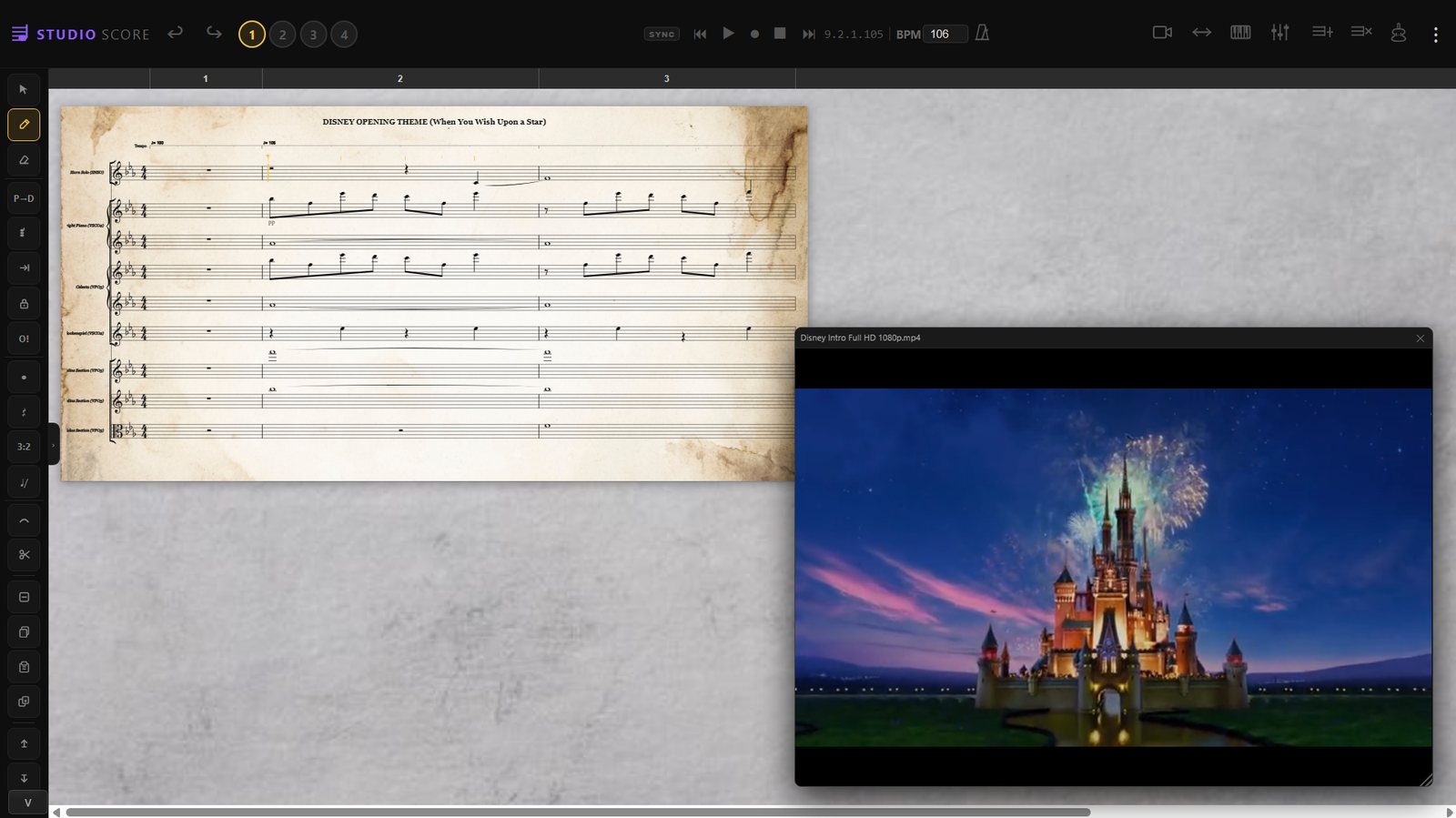The height and width of the screenshot is (818, 1456).
Task: Click the BPM value field showing 106
Action: click(945, 34)
